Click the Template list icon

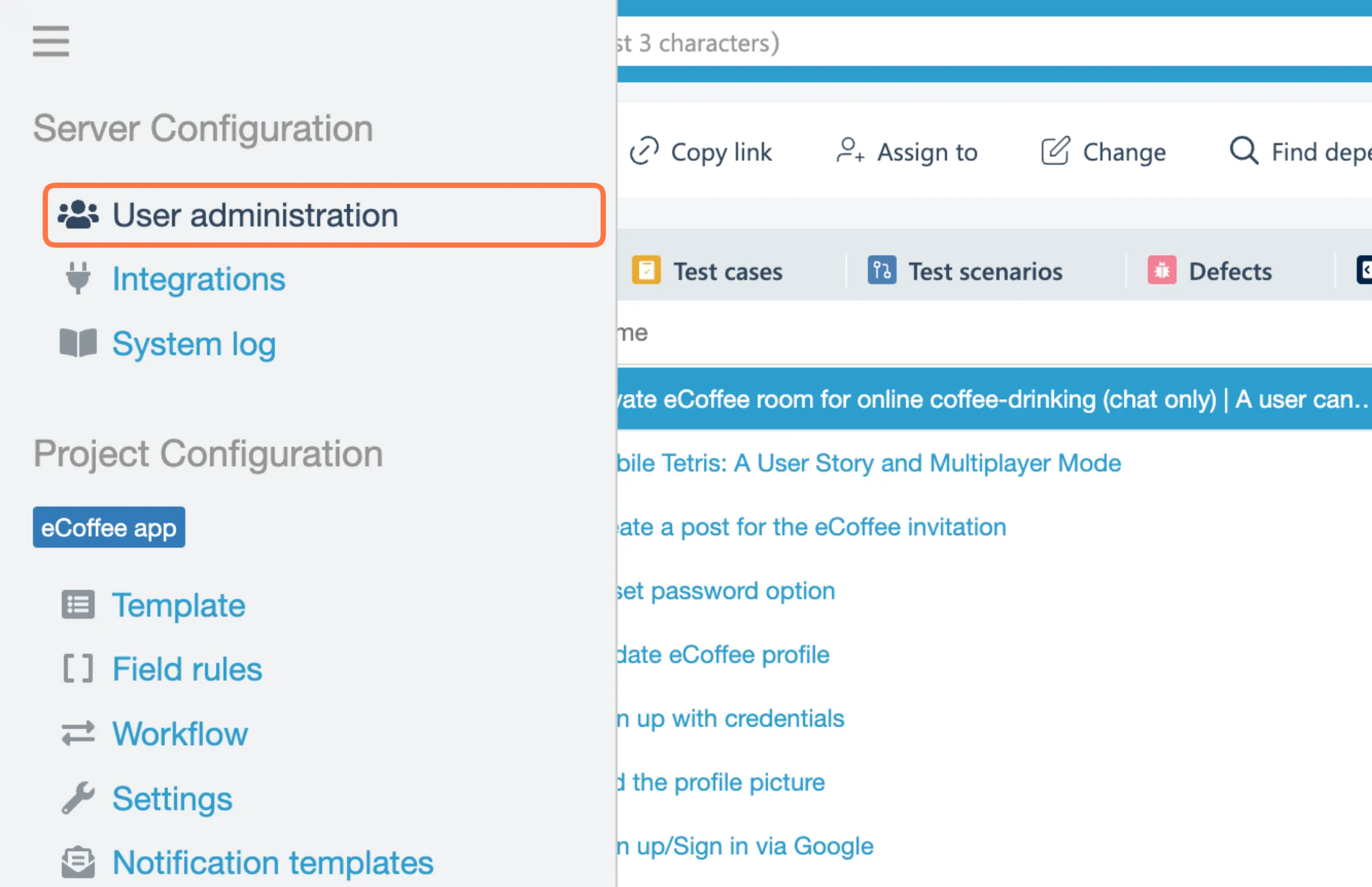coord(78,605)
